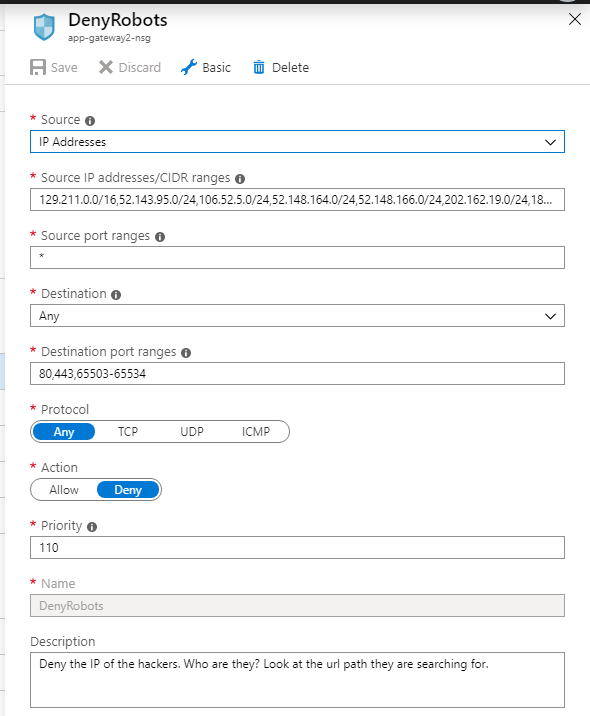Click inside the Description text area
Image resolution: width=590 pixels, height=716 pixels.
(297, 680)
